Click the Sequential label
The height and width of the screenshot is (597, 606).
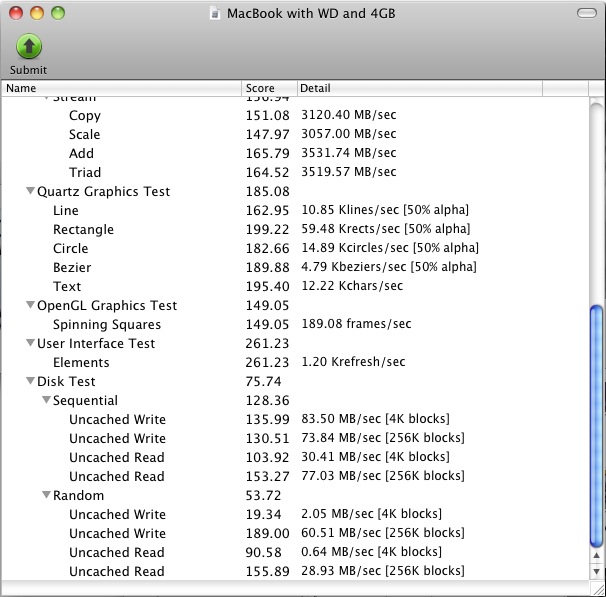(85, 400)
